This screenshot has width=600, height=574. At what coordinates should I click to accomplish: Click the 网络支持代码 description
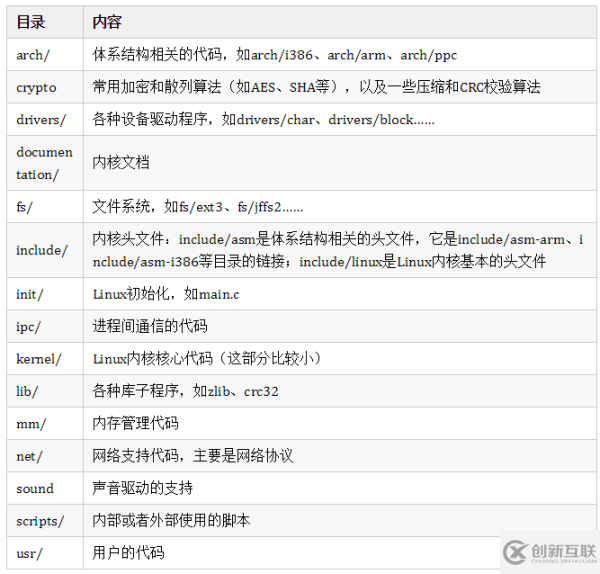[x=340, y=456]
